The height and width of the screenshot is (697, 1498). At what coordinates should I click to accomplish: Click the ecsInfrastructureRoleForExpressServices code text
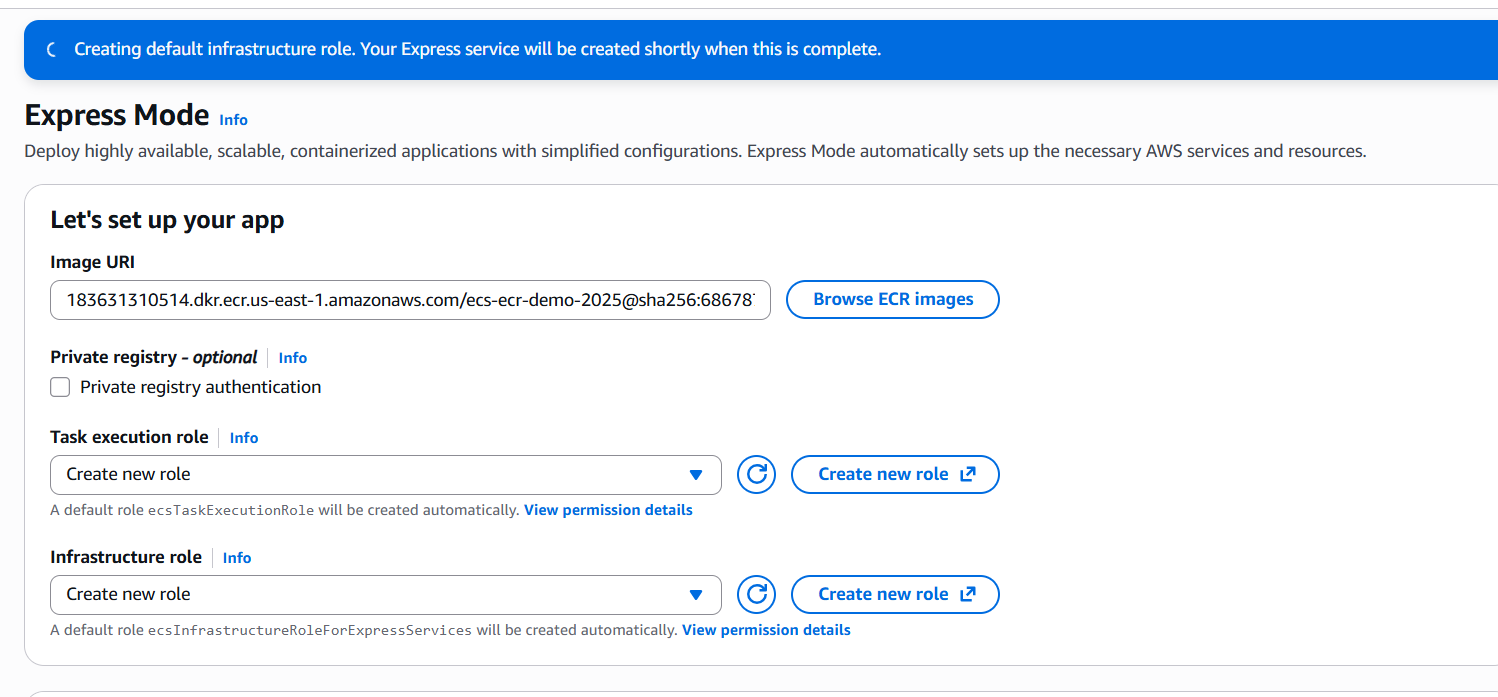310,630
